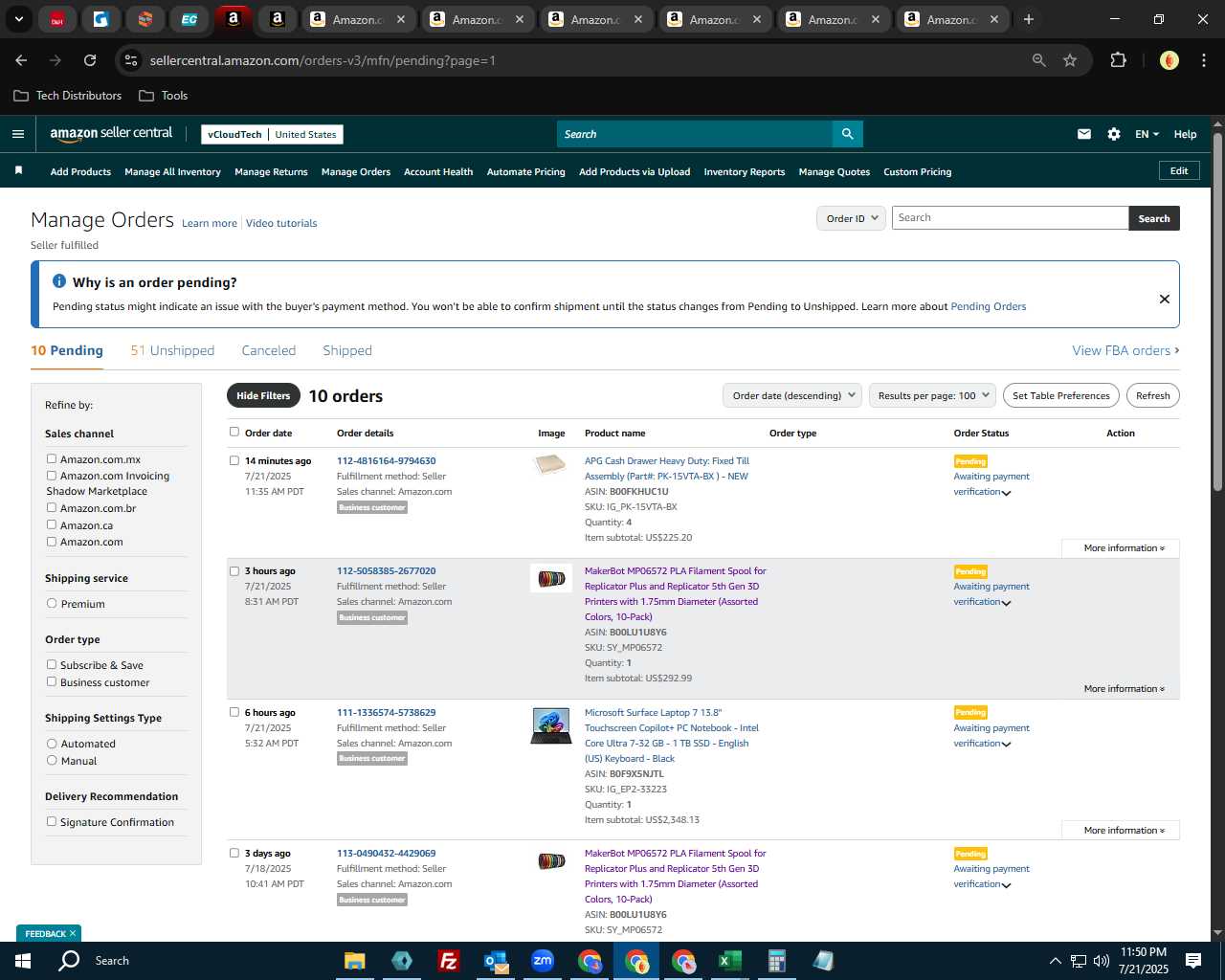The image size is (1225, 980).
Task: Click the Edit navigation button
Action: (x=1179, y=171)
